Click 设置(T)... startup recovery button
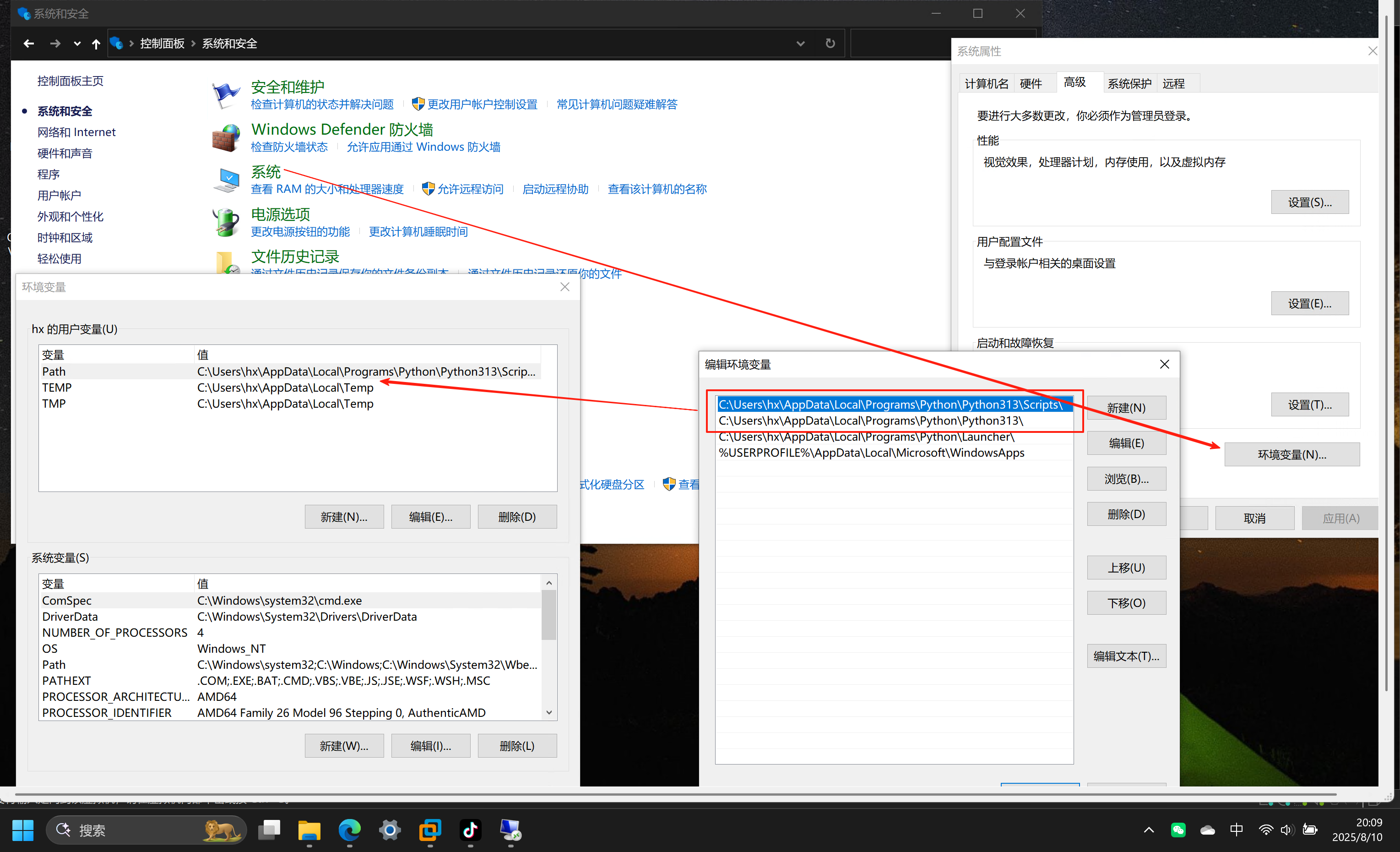The width and height of the screenshot is (1400, 852). [1310, 404]
